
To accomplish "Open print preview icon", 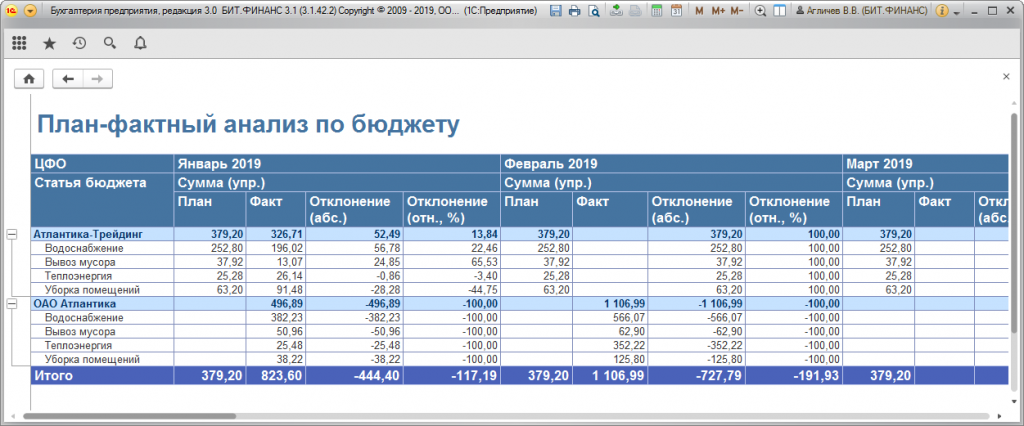I will (x=593, y=11).
